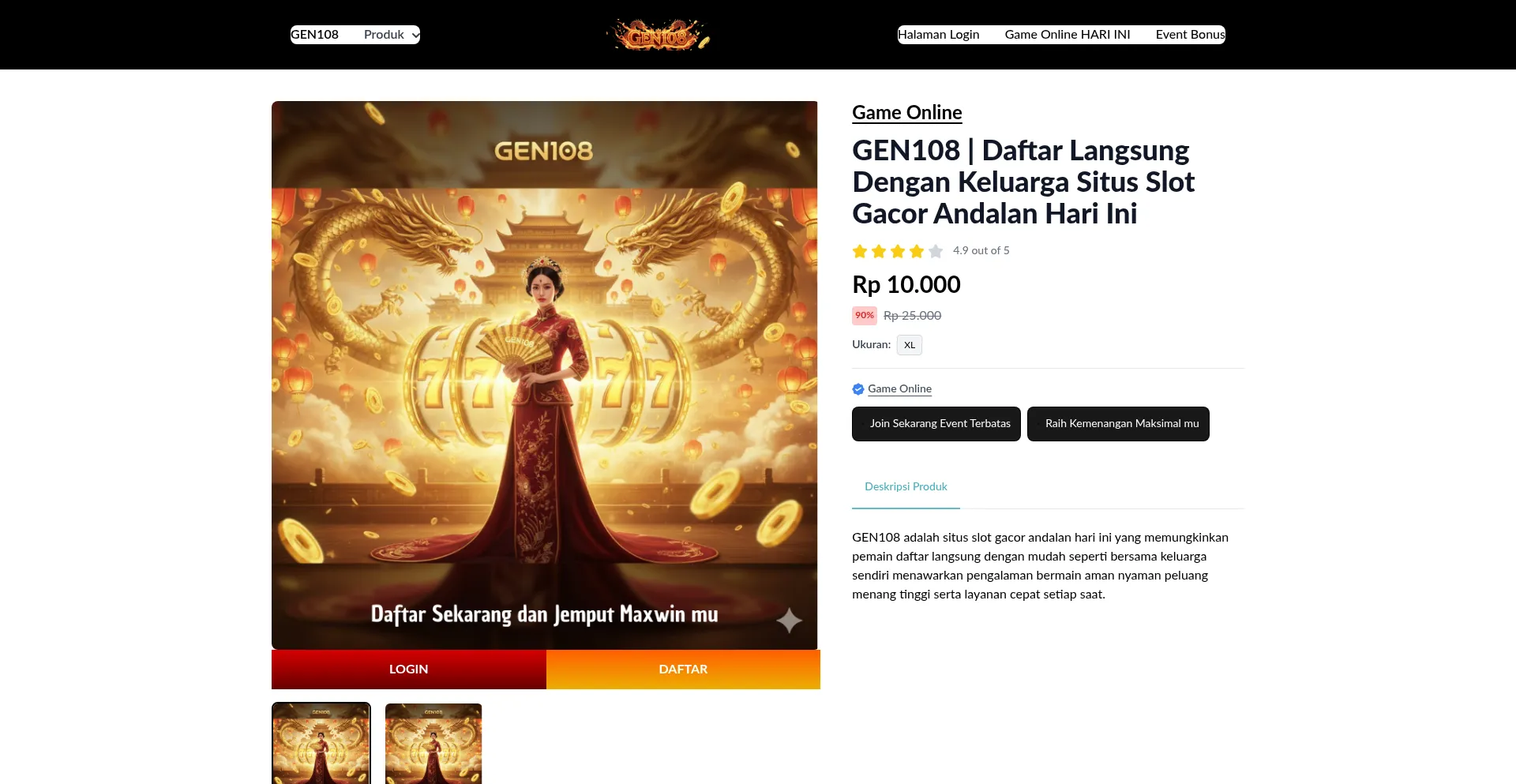Click the GEN108 text in the header
1516x784 pixels.
pyautogui.click(x=314, y=35)
